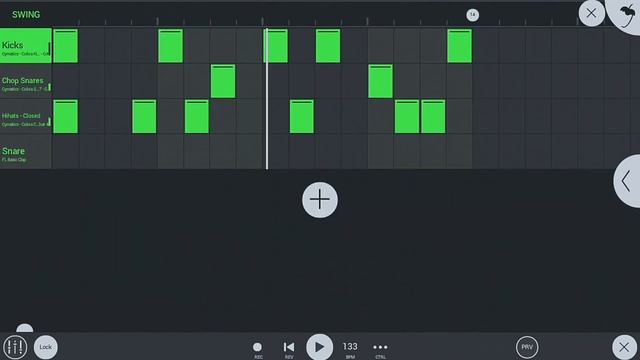
Task: Start playback with the Play button
Action: click(x=320, y=347)
